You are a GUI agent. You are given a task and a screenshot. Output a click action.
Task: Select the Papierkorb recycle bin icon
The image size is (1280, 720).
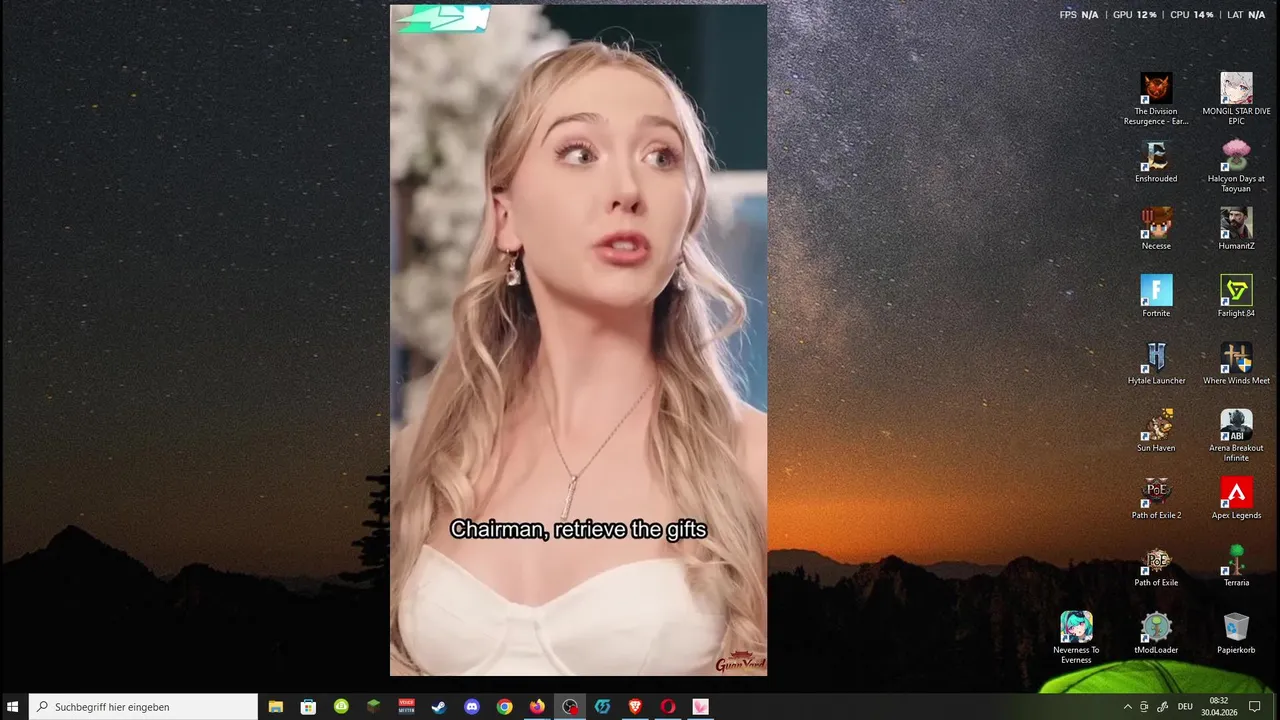[x=1236, y=633]
